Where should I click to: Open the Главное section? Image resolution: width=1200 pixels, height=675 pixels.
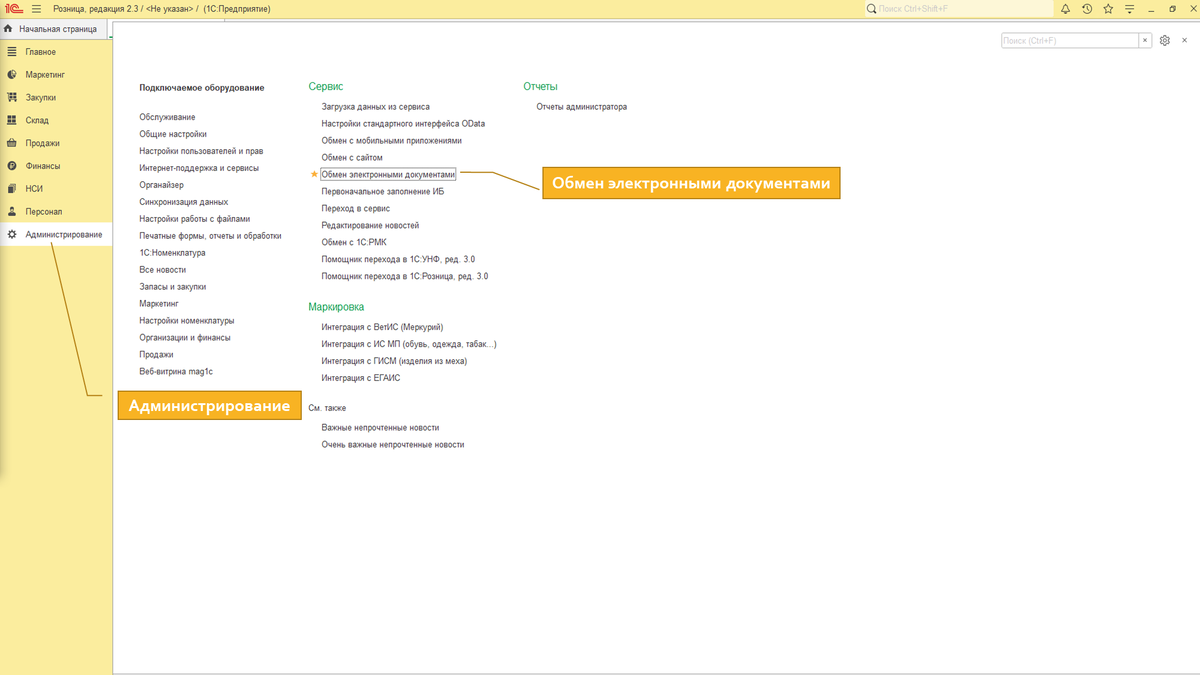(56, 52)
